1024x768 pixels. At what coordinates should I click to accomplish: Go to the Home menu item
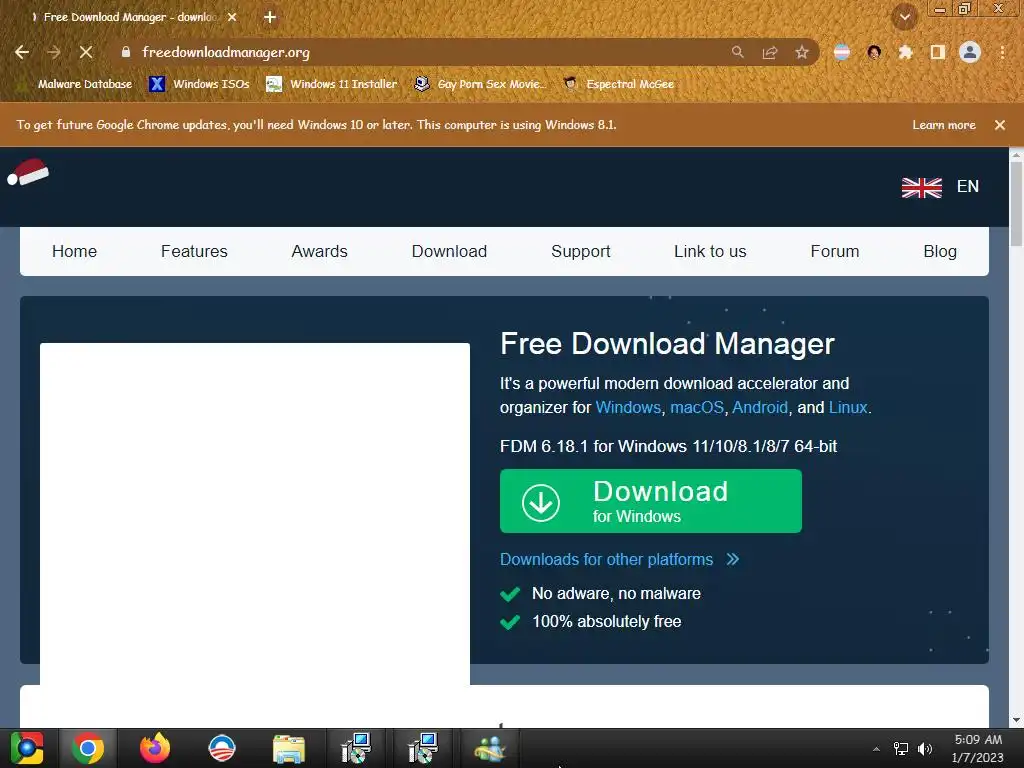(74, 251)
